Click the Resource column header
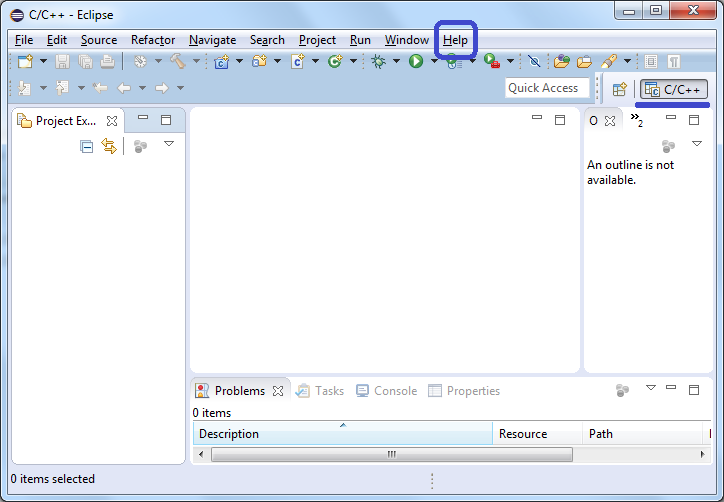724x502 pixels. pyautogui.click(x=537, y=434)
